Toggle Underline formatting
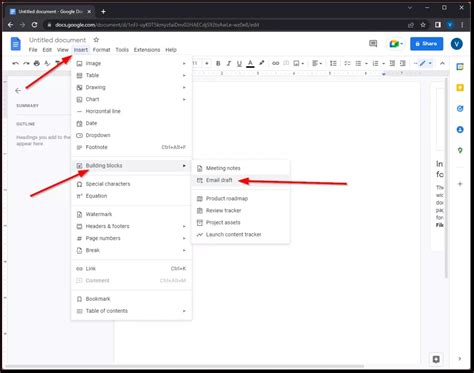The image size is (474, 373). 239,63
